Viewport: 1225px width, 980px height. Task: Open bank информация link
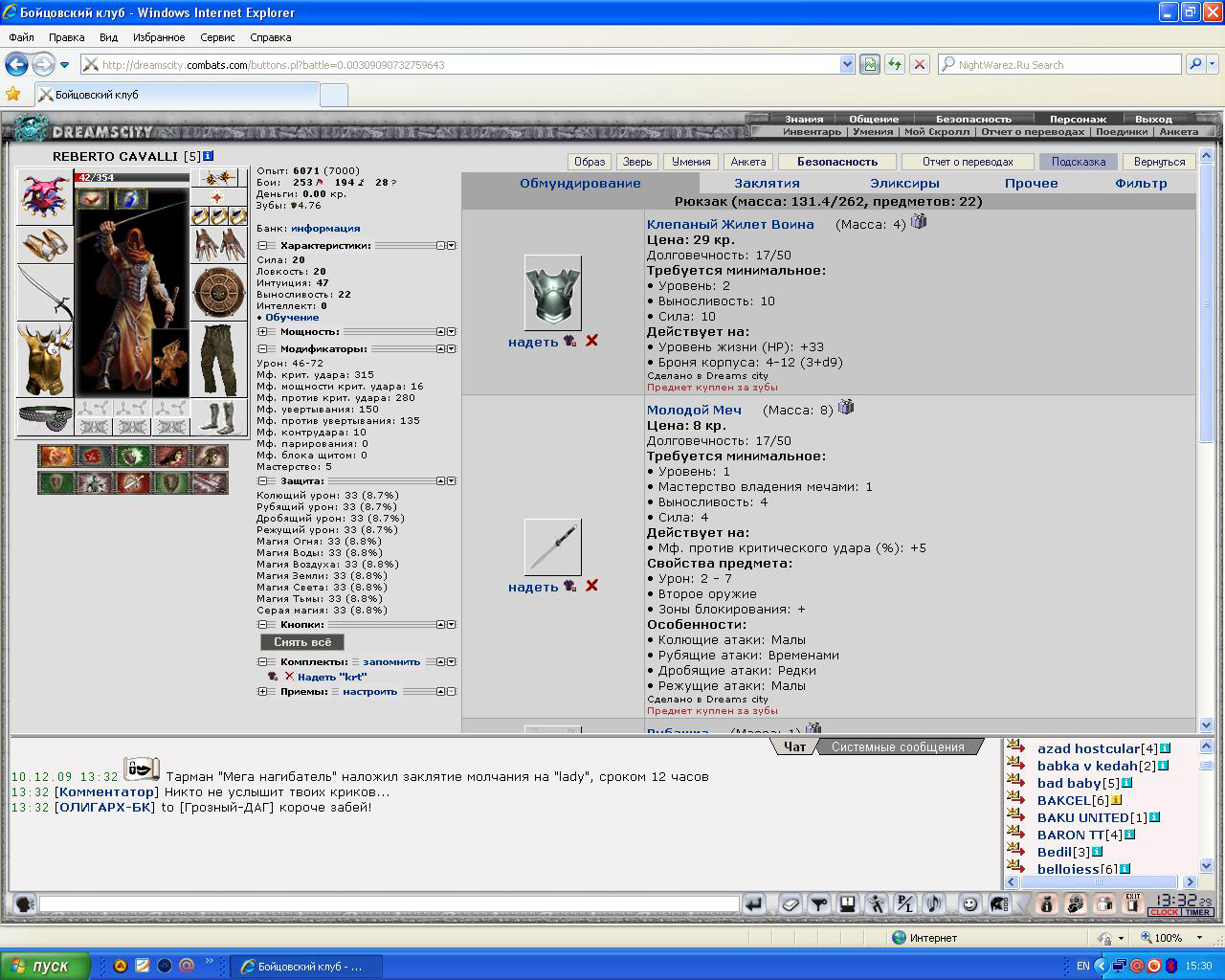coord(325,229)
